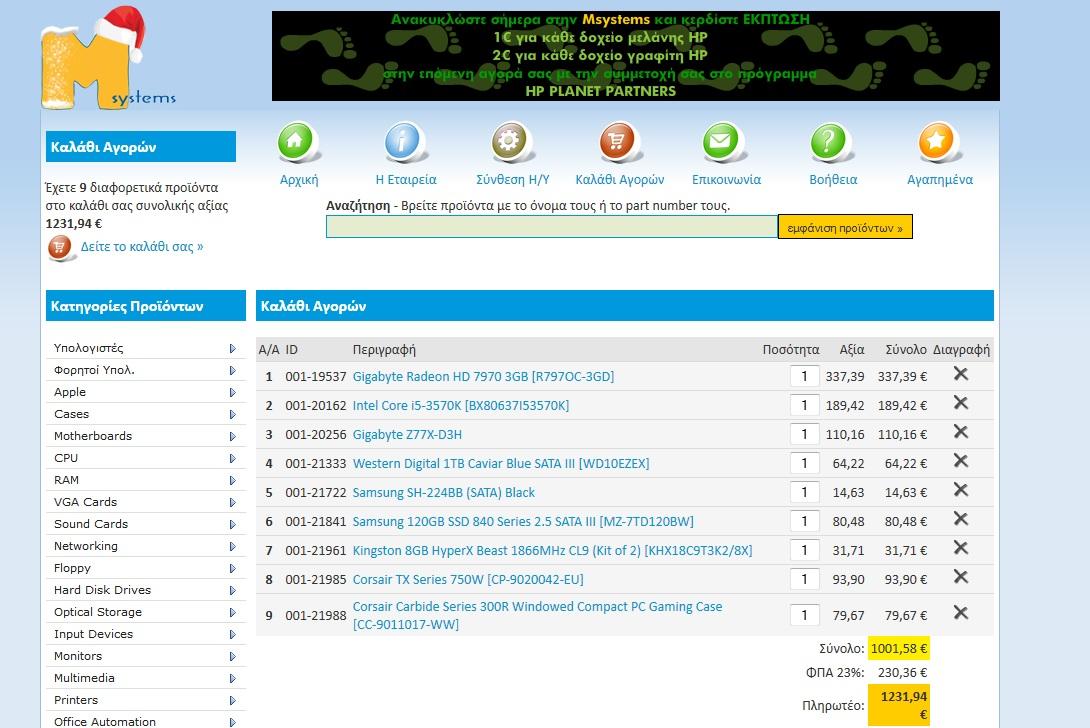Click the quantity field for Gigabyte Z77X-D3H
Viewport: 1090px width, 728px height.
coord(804,435)
